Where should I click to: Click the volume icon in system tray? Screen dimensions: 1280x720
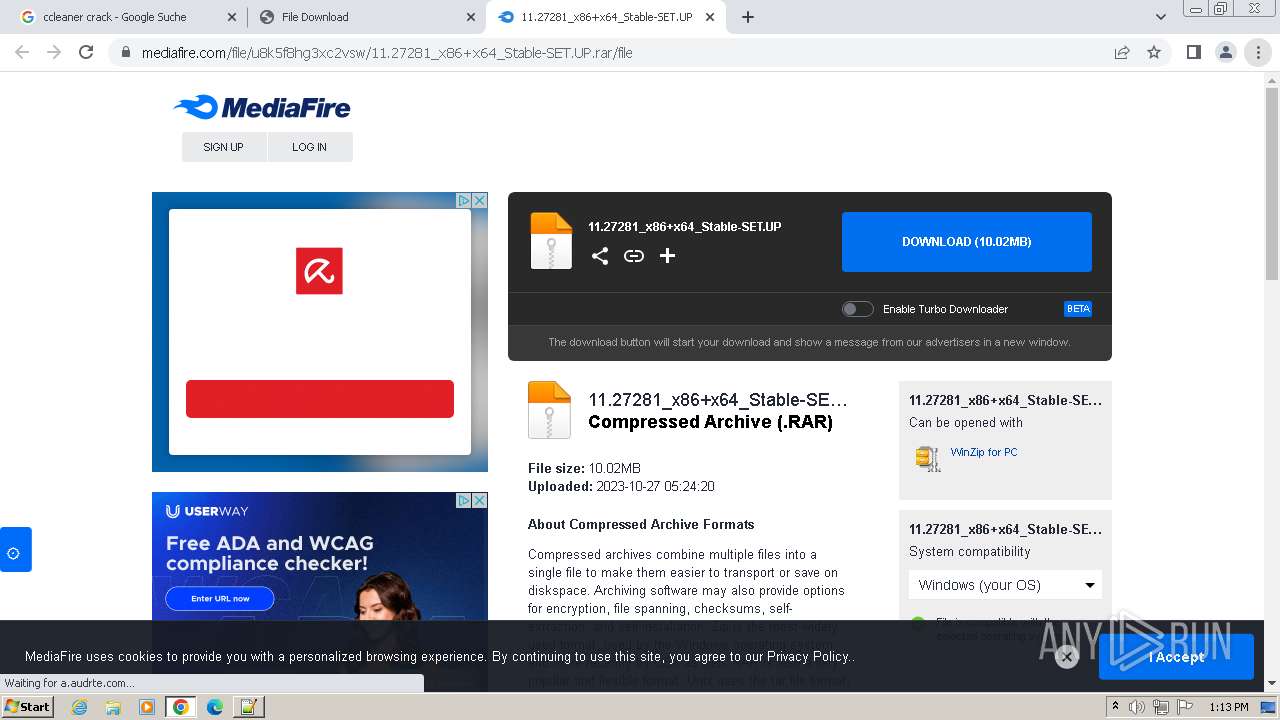tap(1137, 707)
